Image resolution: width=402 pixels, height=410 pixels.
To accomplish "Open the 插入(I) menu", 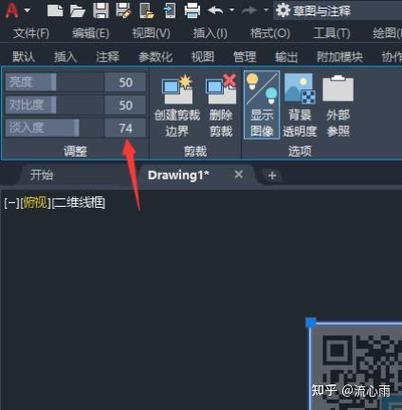I will tap(210, 33).
